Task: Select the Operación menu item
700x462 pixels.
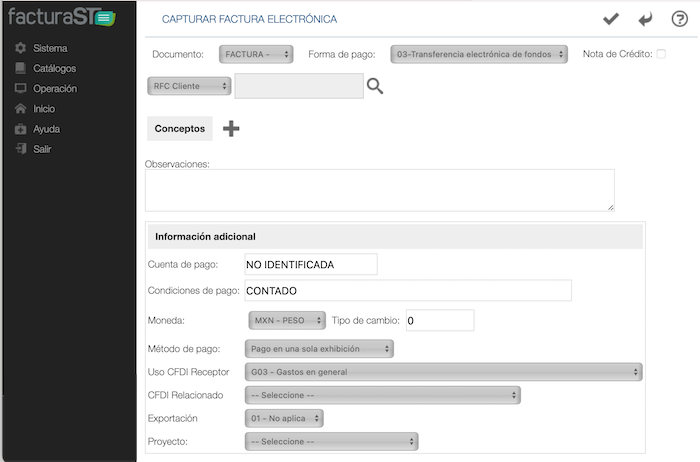Action: [54, 88]
